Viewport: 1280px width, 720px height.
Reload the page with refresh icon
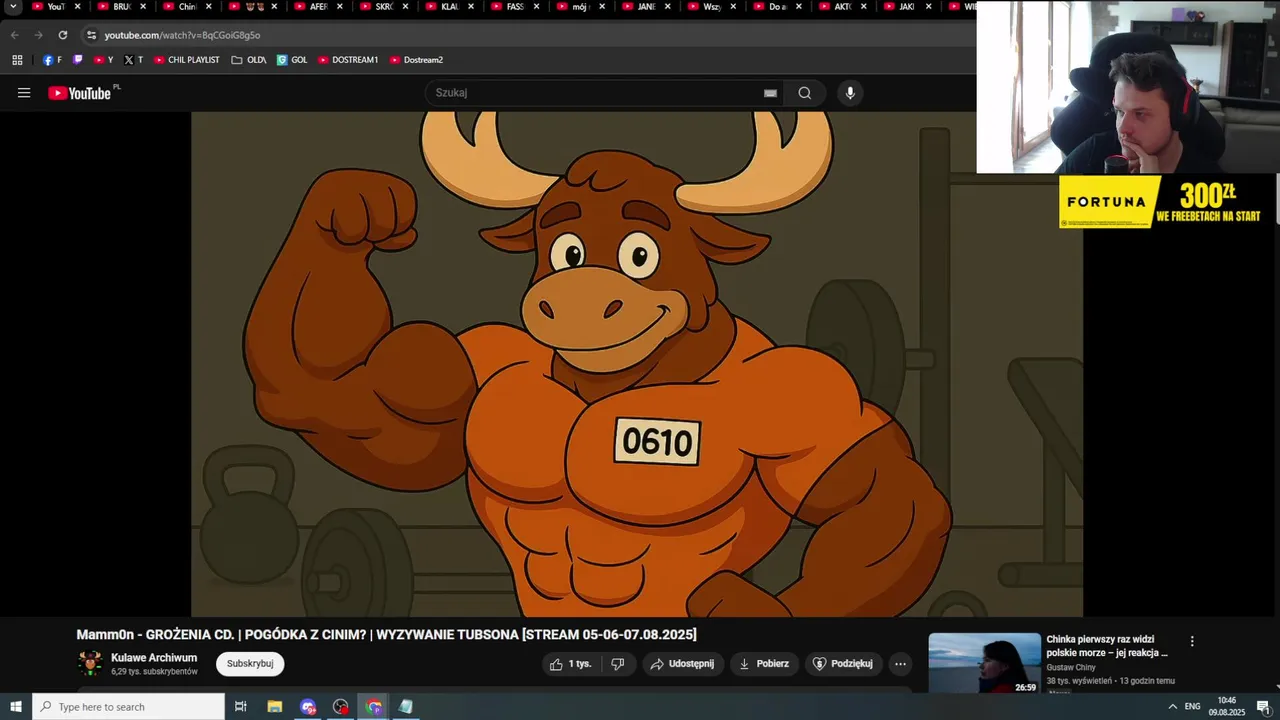(62, 35)
